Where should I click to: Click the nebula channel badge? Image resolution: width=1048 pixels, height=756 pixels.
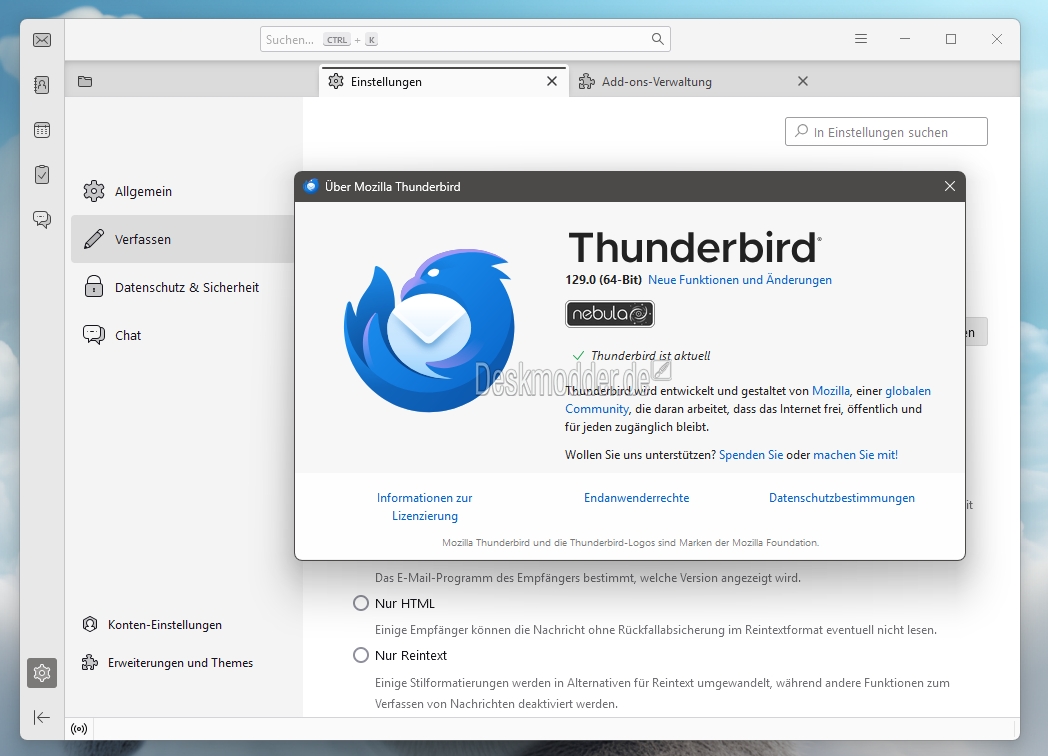[x=610, y=313]
